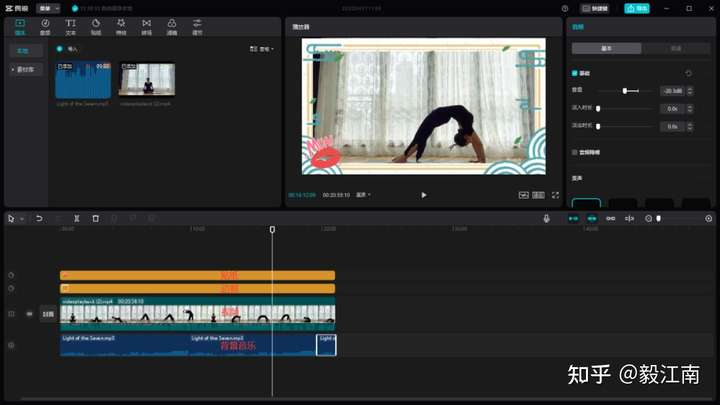The image size is (720, 405).
Task: Select the videoplayback mp4 thumbnail
Action: [147, 79]
